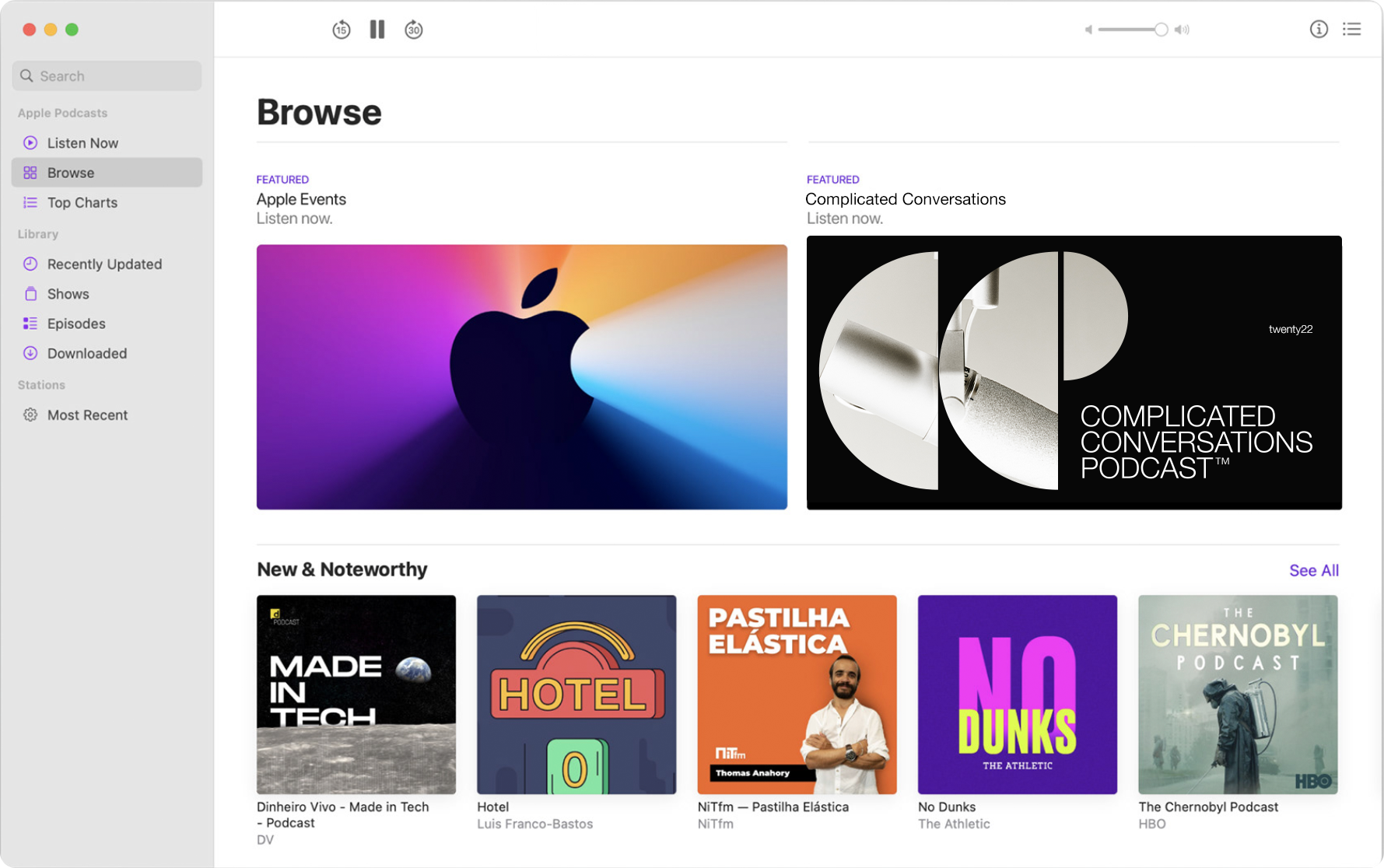View Episodes in the library
The width and height of the screenshot is (1384, 868).
[107, 324]
